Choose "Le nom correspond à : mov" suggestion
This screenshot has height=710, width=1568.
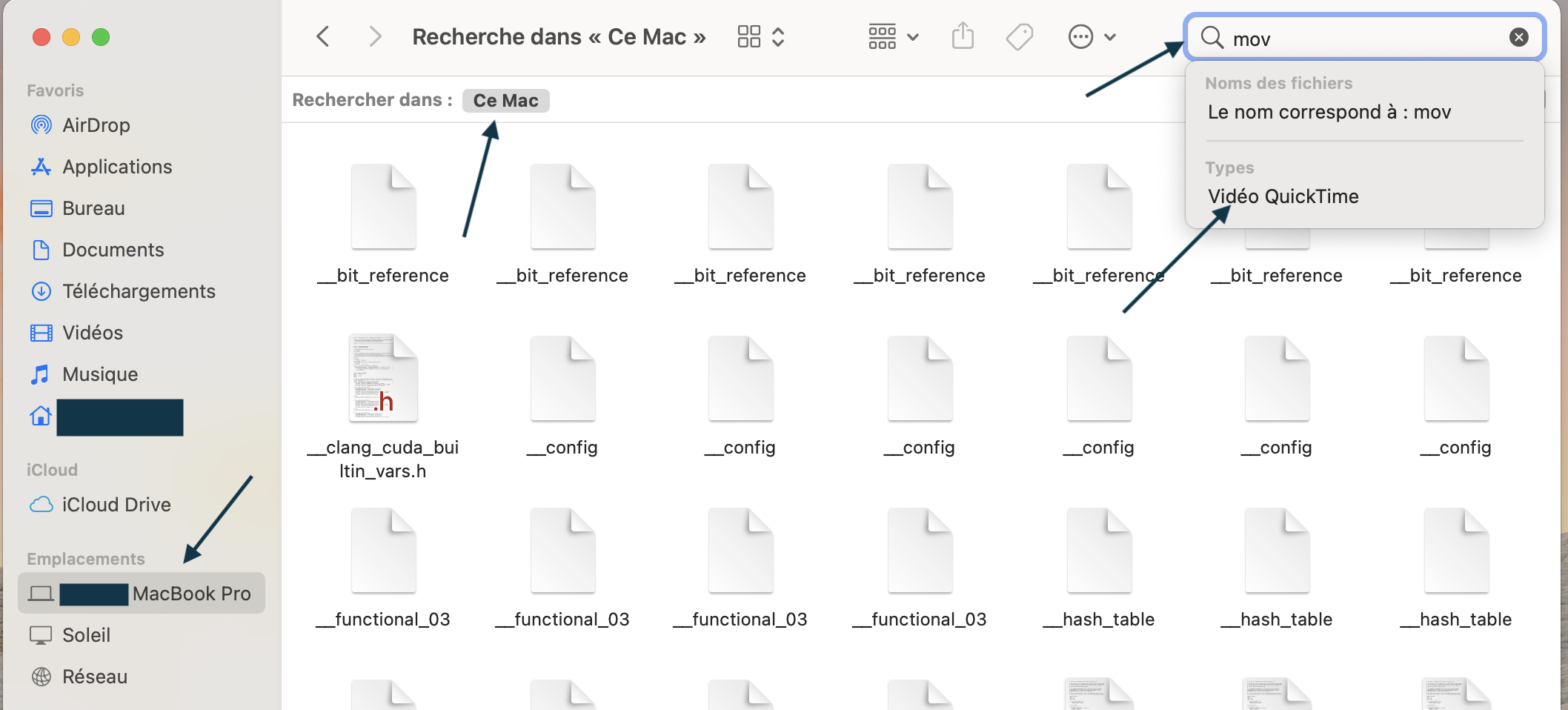point(1329,112)
